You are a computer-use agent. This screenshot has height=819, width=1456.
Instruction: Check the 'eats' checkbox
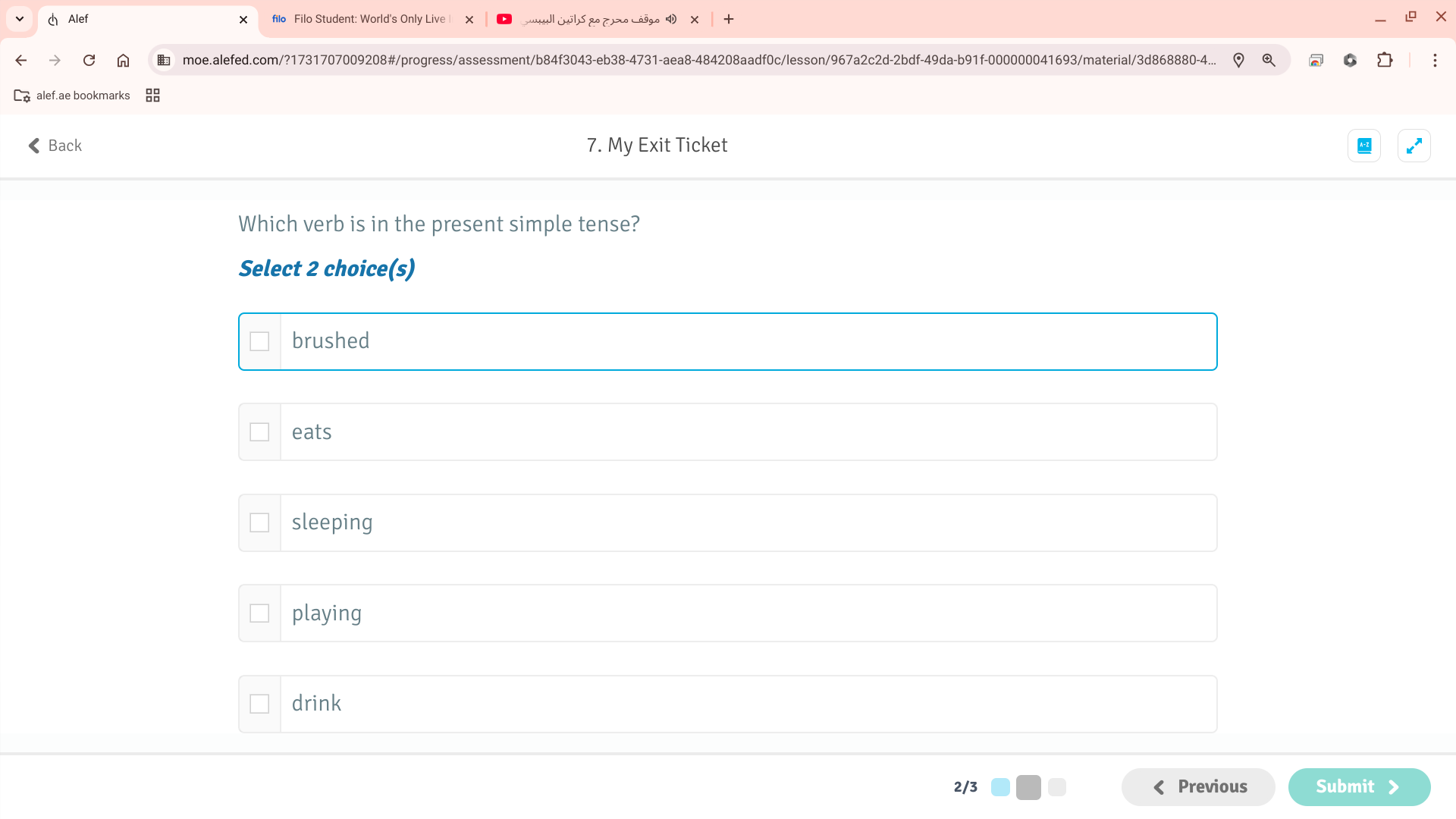tap(259, 432)
